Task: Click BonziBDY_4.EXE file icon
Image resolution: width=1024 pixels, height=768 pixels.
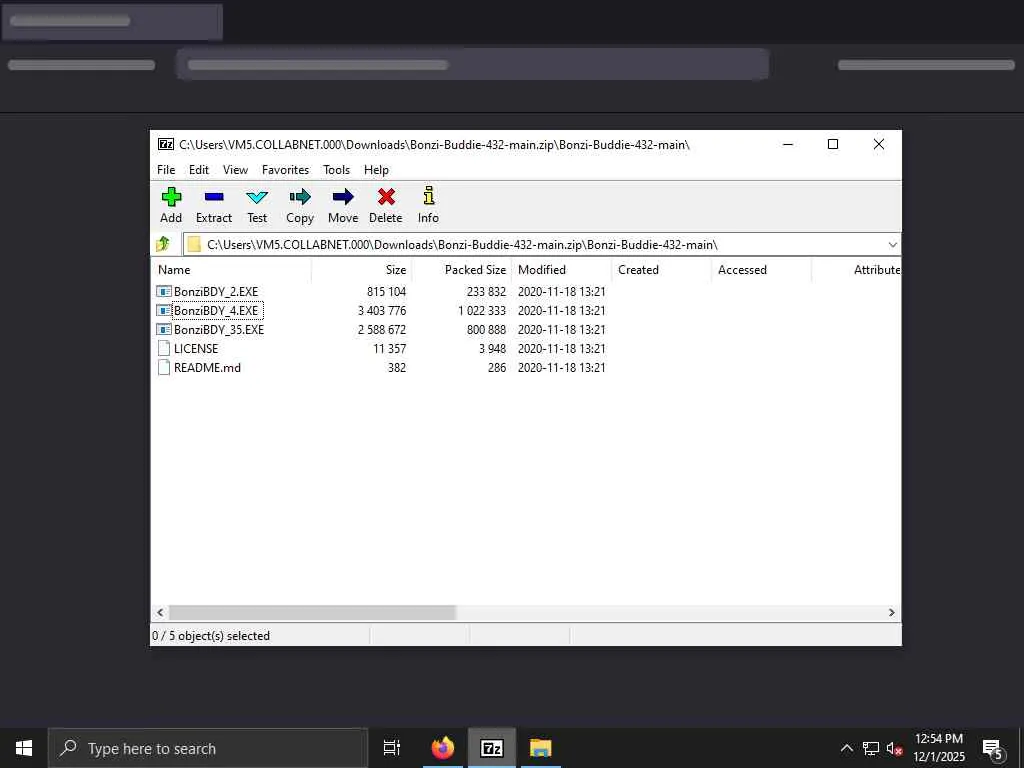Action: click(x=164, y=310)
